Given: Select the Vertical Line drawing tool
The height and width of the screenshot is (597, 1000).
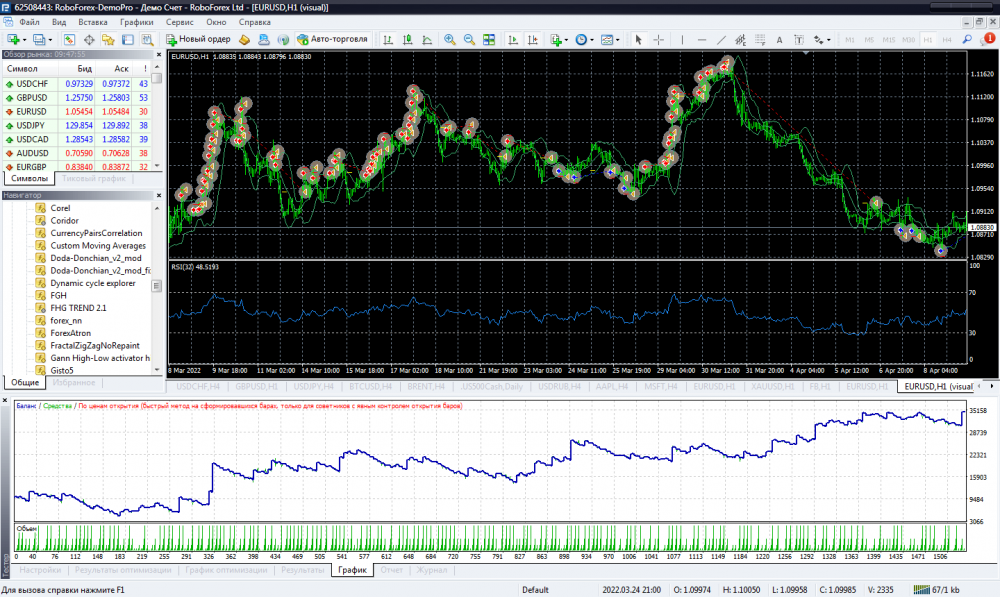Looking at the screenshot, I should point(682,40).
